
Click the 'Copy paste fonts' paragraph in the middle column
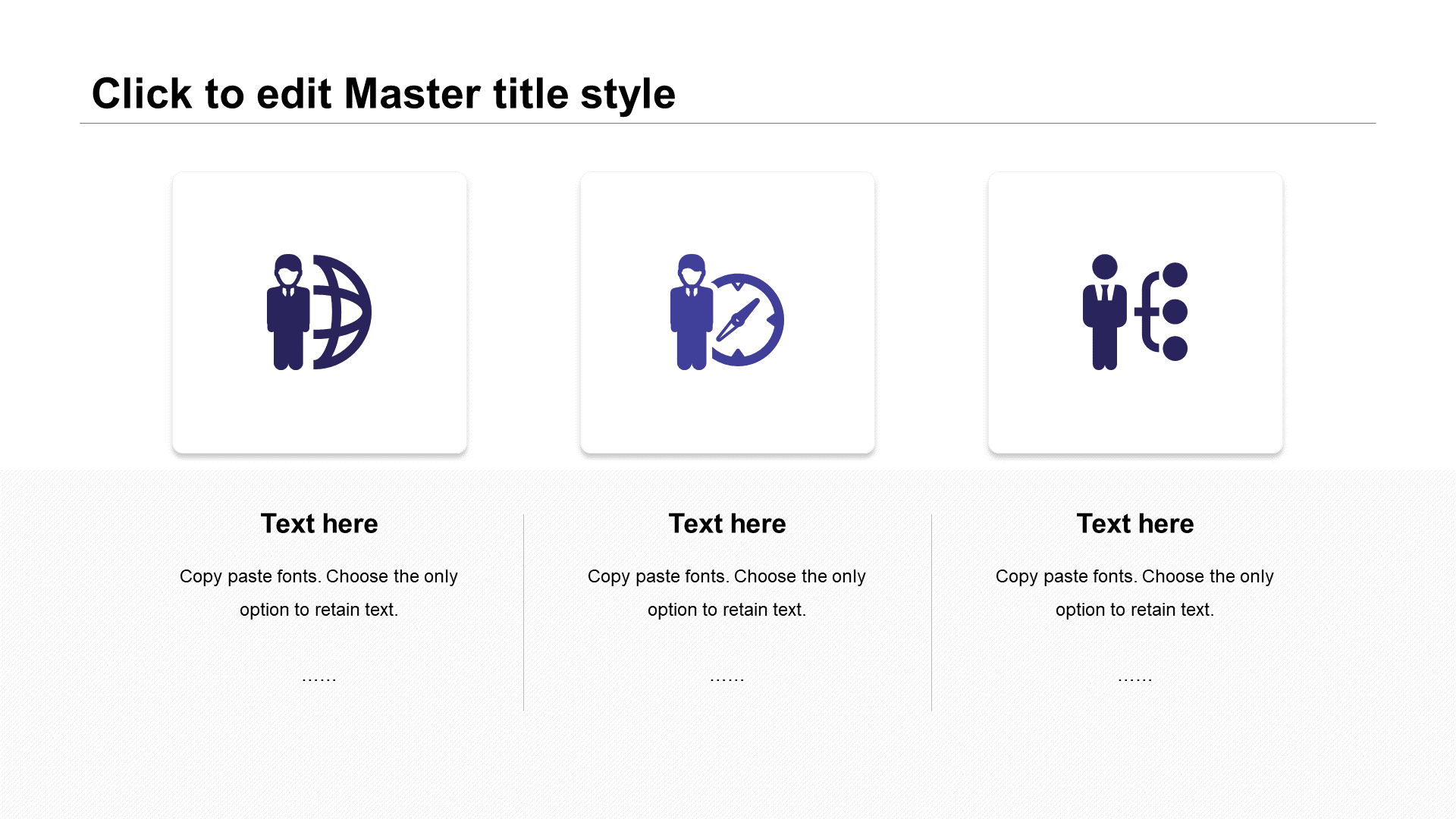coord(726,593)
